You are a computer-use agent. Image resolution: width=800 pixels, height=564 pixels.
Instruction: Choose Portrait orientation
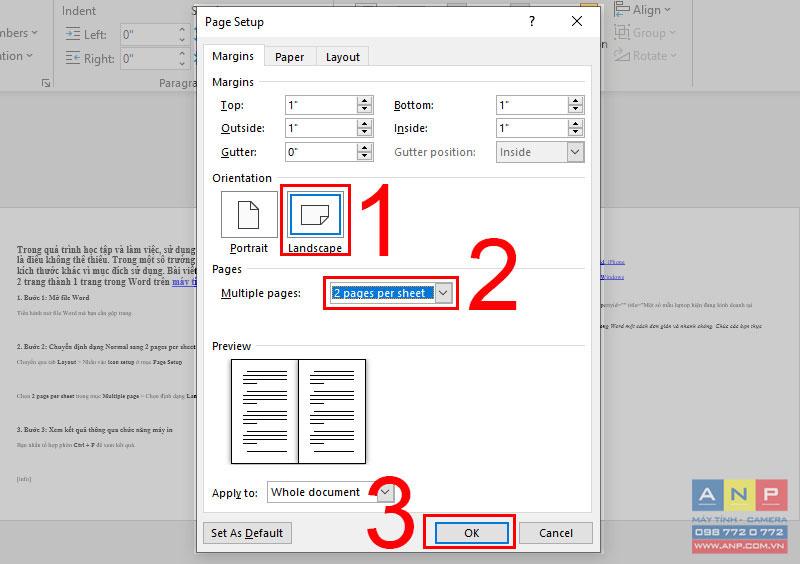pos(249,222)
